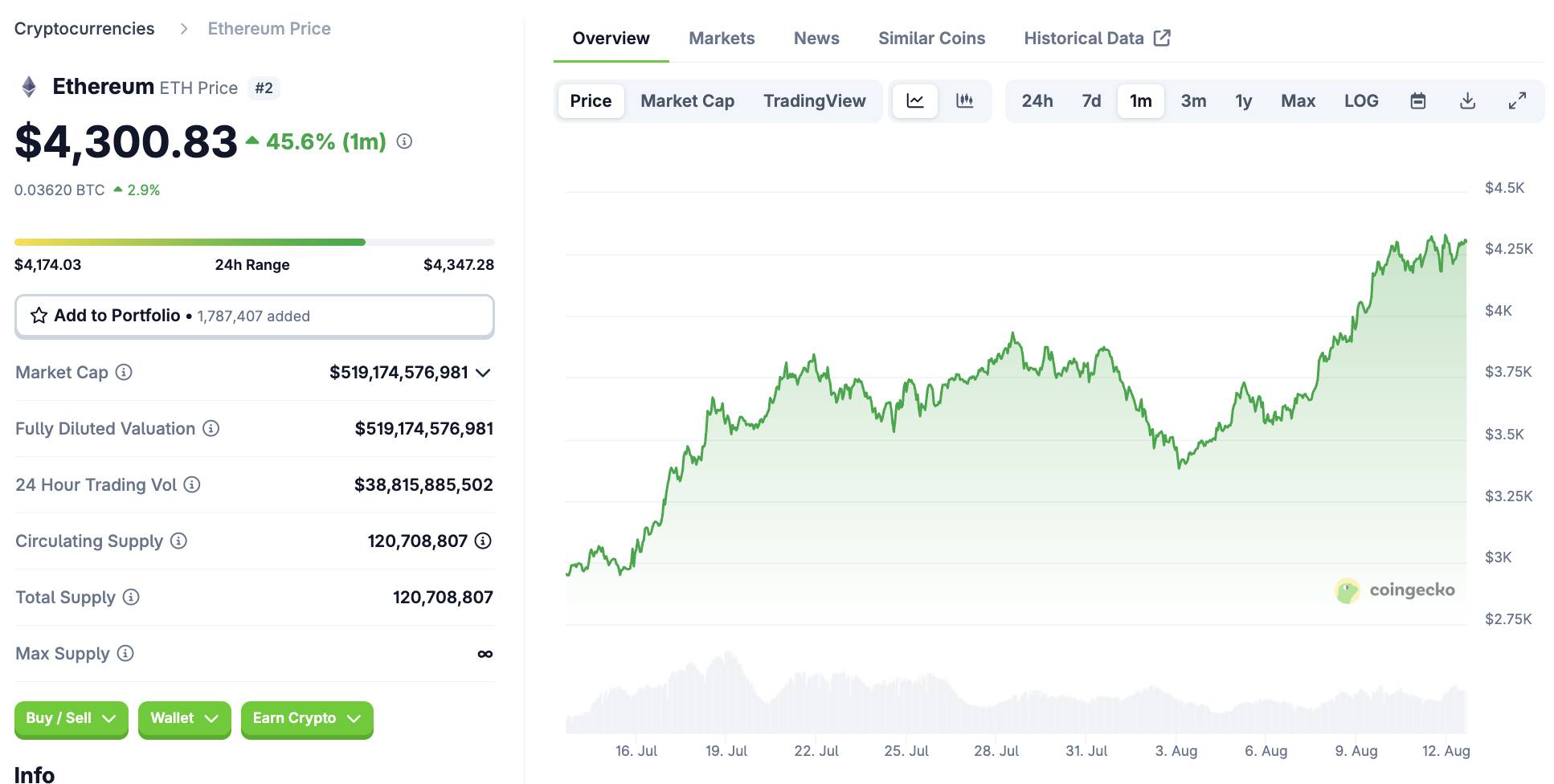Click the $4,347.28 range high value
Screen dimensions: 1554x784
pyautogui.click(x=459, y=265)
